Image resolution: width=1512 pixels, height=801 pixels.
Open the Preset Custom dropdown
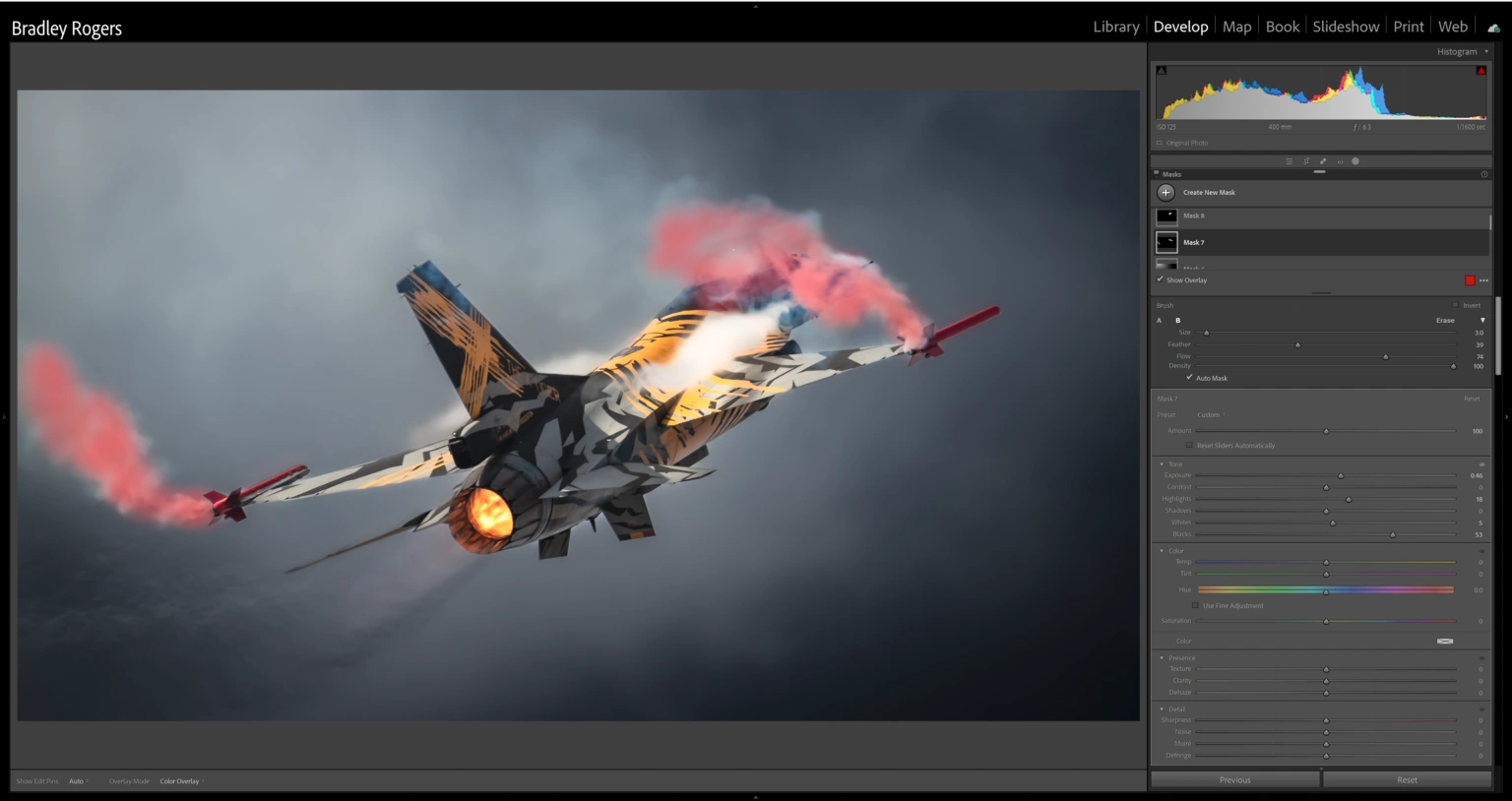pyautogui.click(x=1211, y=415)
